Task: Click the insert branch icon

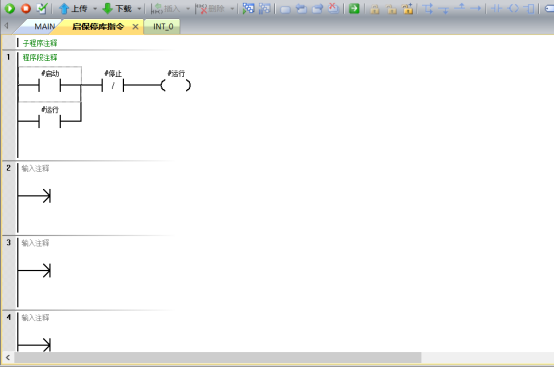Action: click(x=428, y=8)
